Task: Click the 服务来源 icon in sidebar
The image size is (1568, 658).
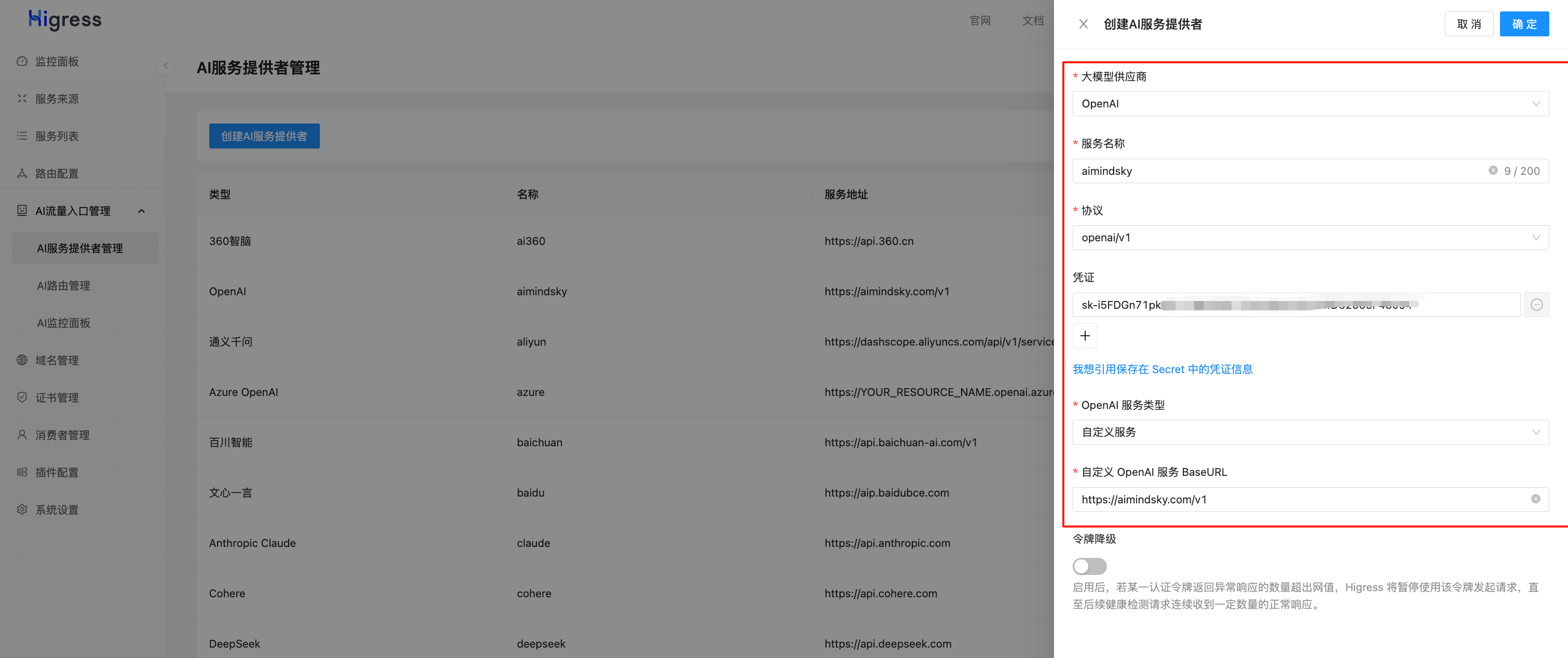Action: tap(22, 99)
